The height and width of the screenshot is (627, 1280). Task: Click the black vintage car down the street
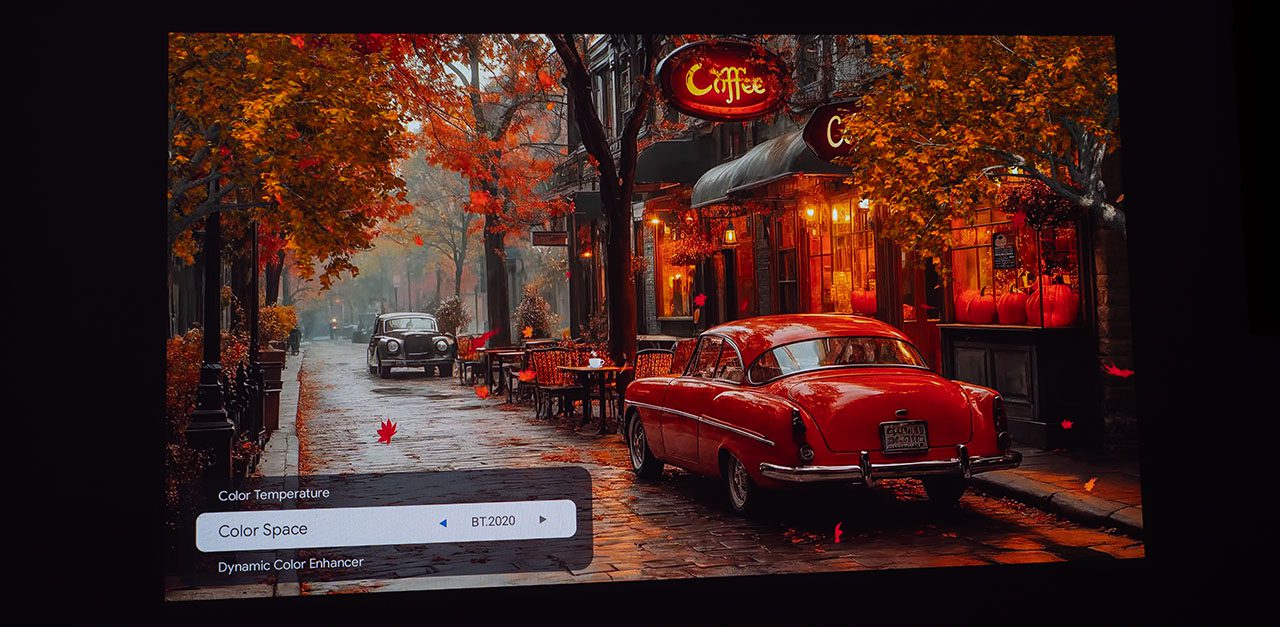[x=411, y=342]
